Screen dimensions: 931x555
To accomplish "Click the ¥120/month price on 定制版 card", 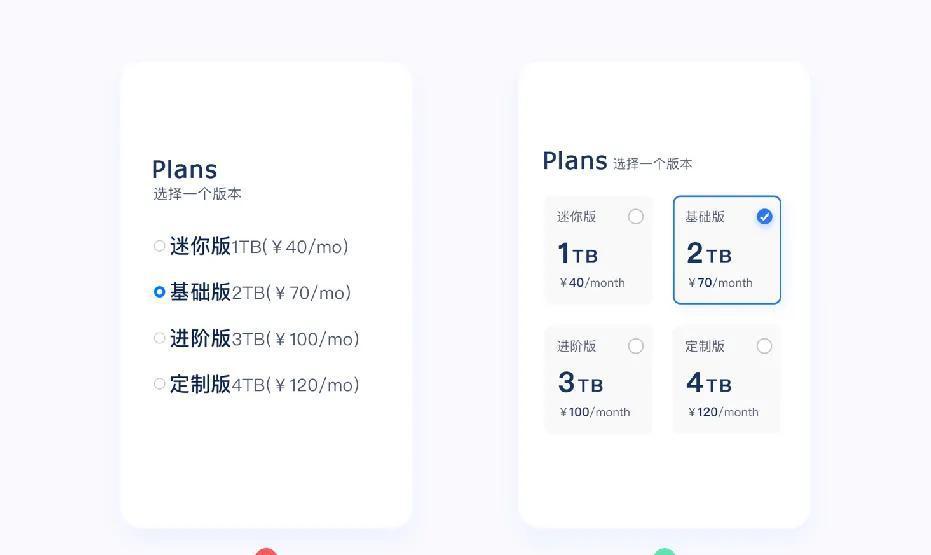I will pos(723,412).
